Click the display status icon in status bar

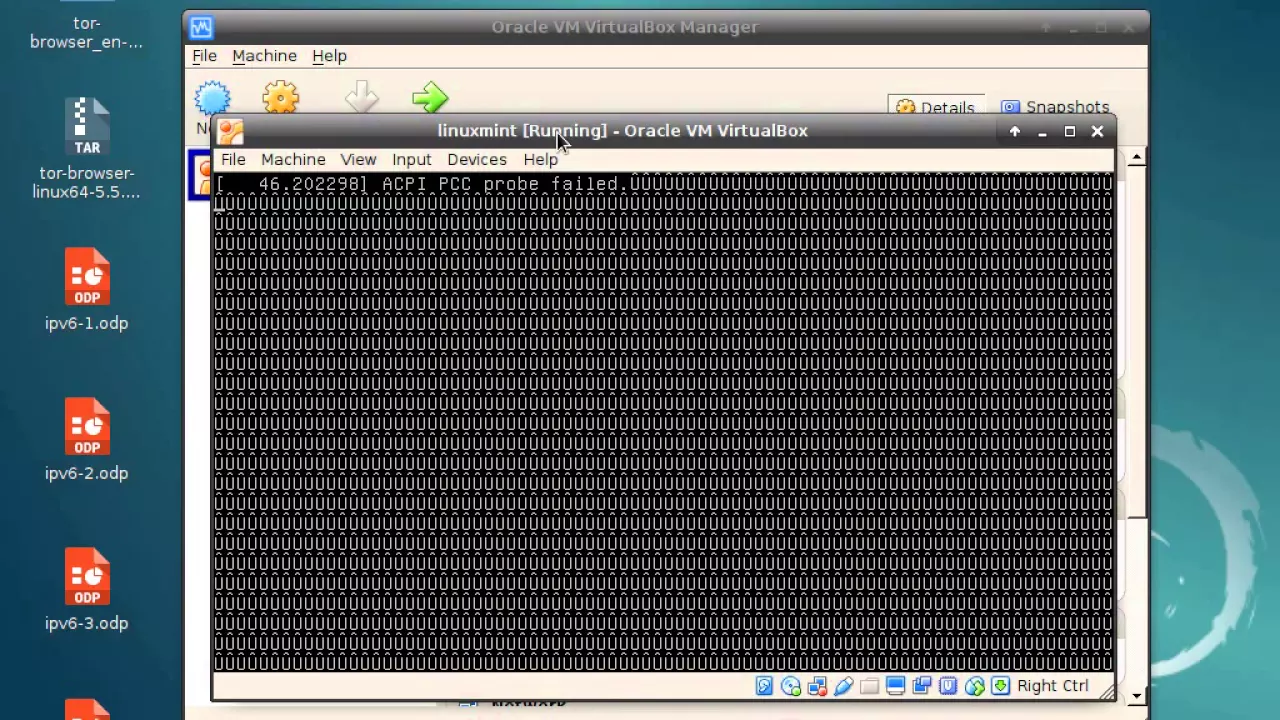[x=895, y=686]
